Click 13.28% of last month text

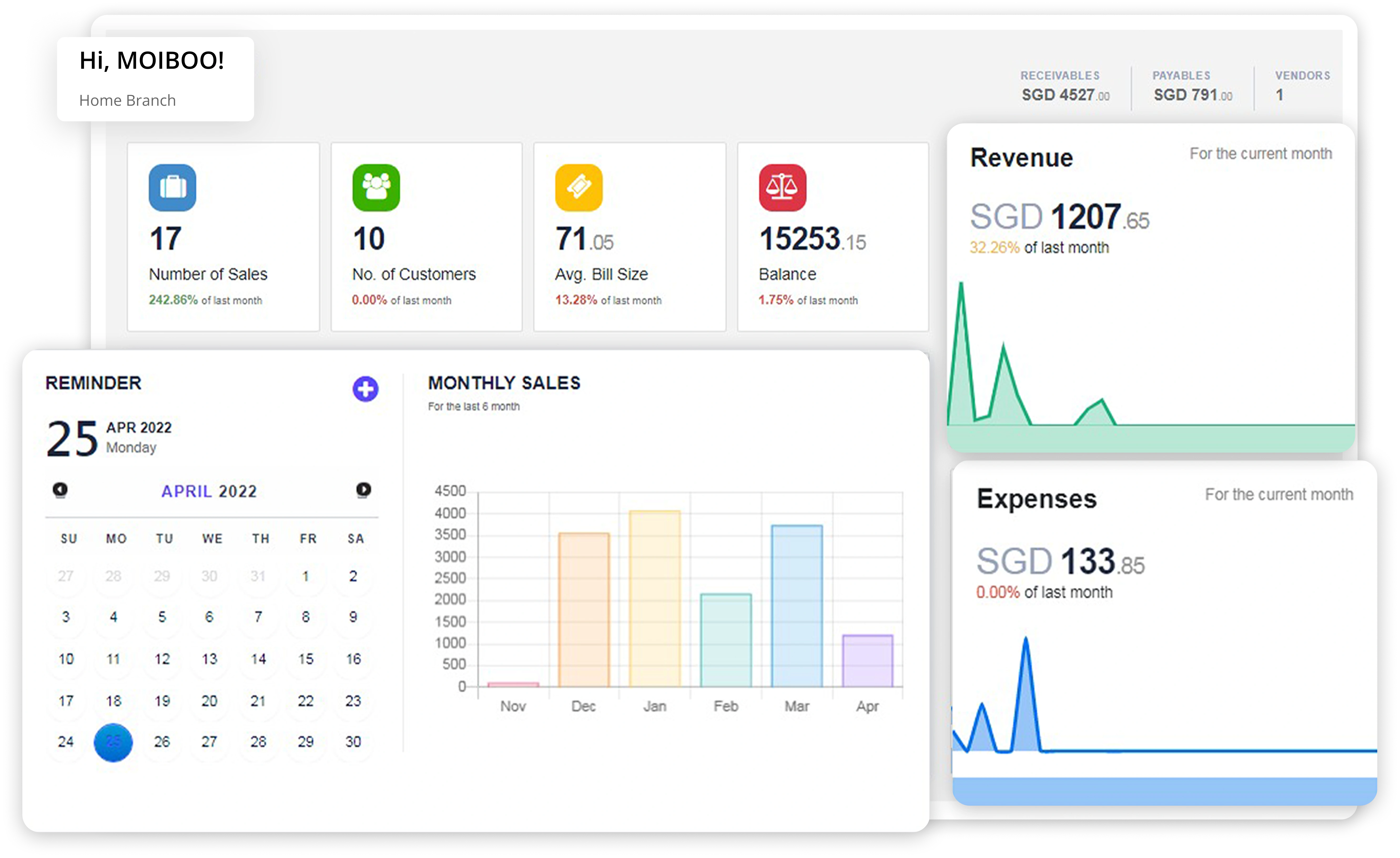click(608, 299)
